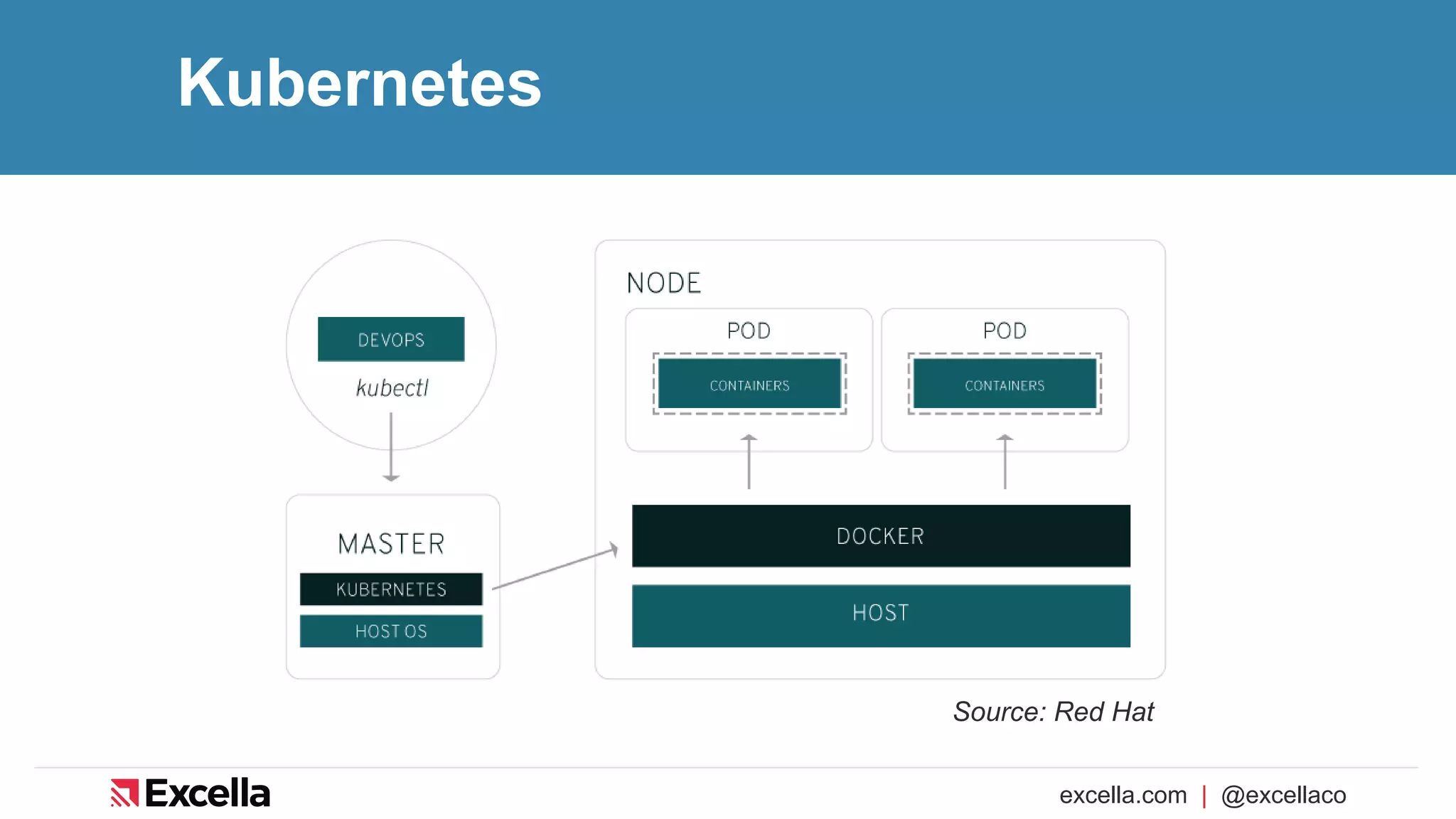Select the right CONTAINERS box
Viewport: 1456px width, 819px height.
tap(1005, 385)
